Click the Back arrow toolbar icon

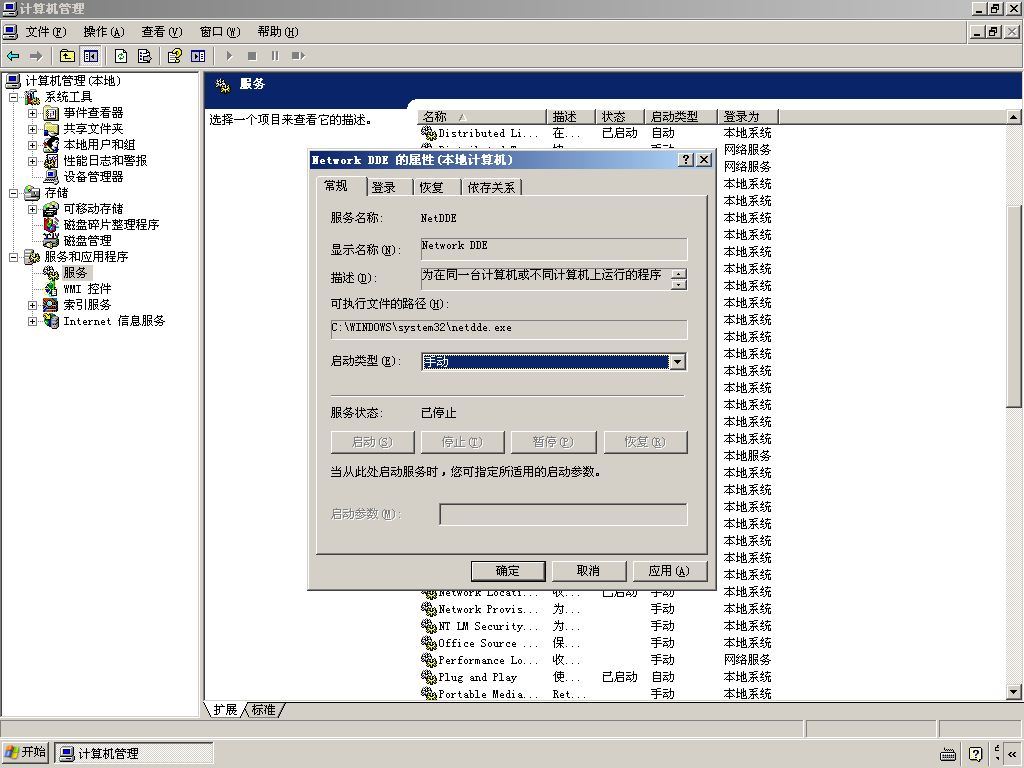pos(13,56)
